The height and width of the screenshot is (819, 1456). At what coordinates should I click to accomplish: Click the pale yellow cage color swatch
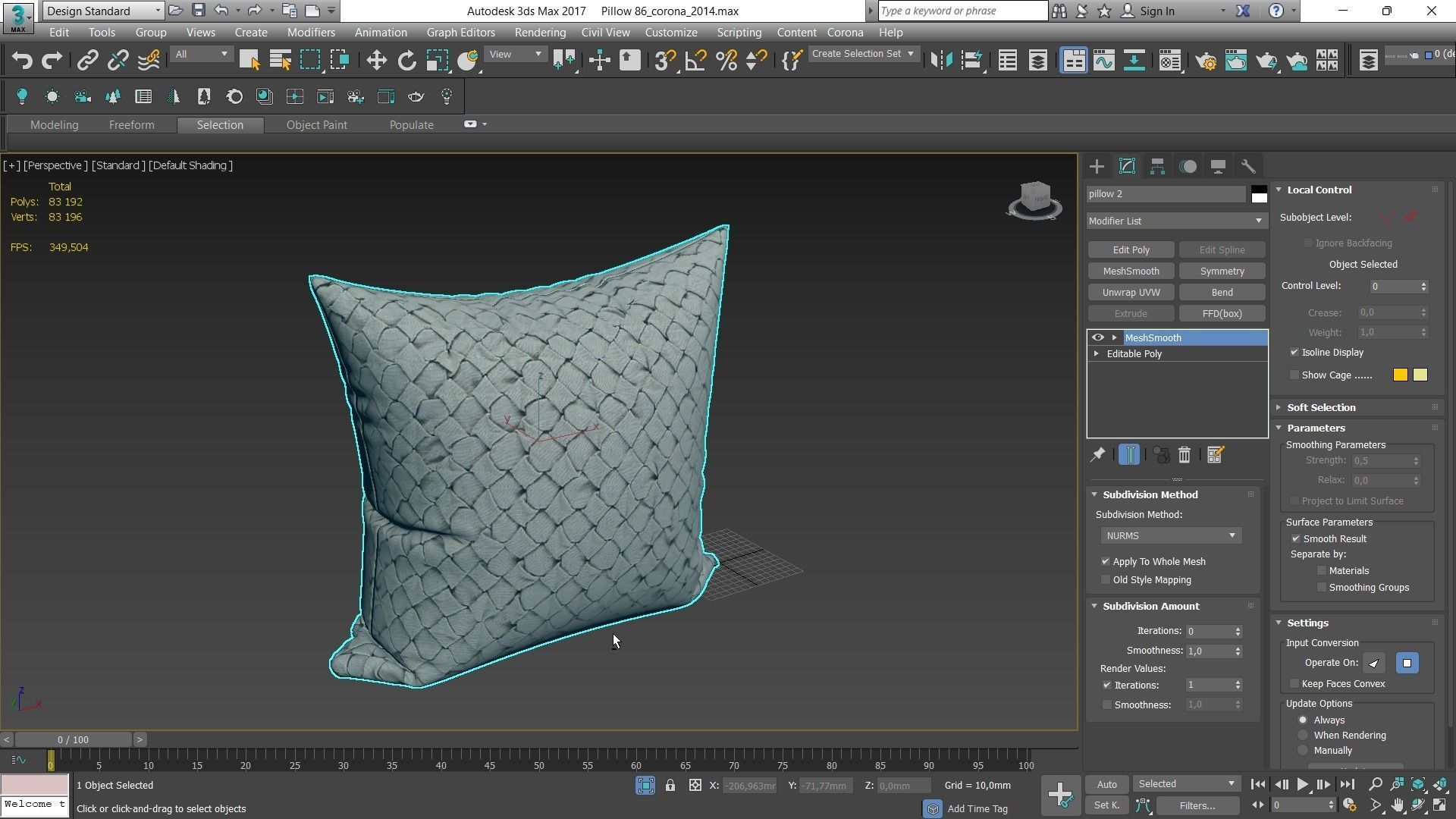pos(1420,375)
